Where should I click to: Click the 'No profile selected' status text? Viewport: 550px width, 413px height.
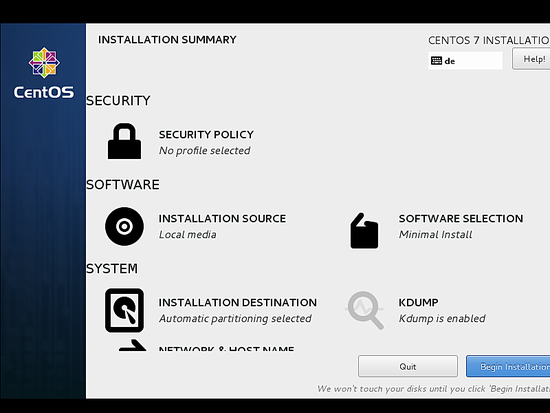(204, 151)
